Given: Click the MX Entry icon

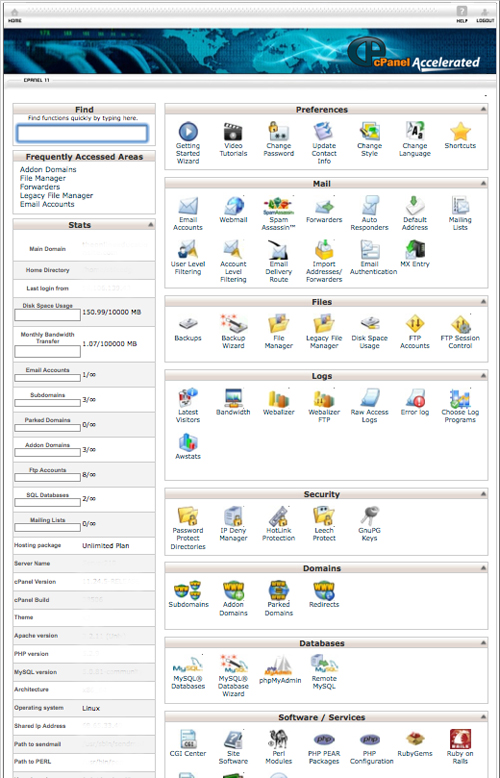Looking at the screenshot, I should [x=415, y=250].
